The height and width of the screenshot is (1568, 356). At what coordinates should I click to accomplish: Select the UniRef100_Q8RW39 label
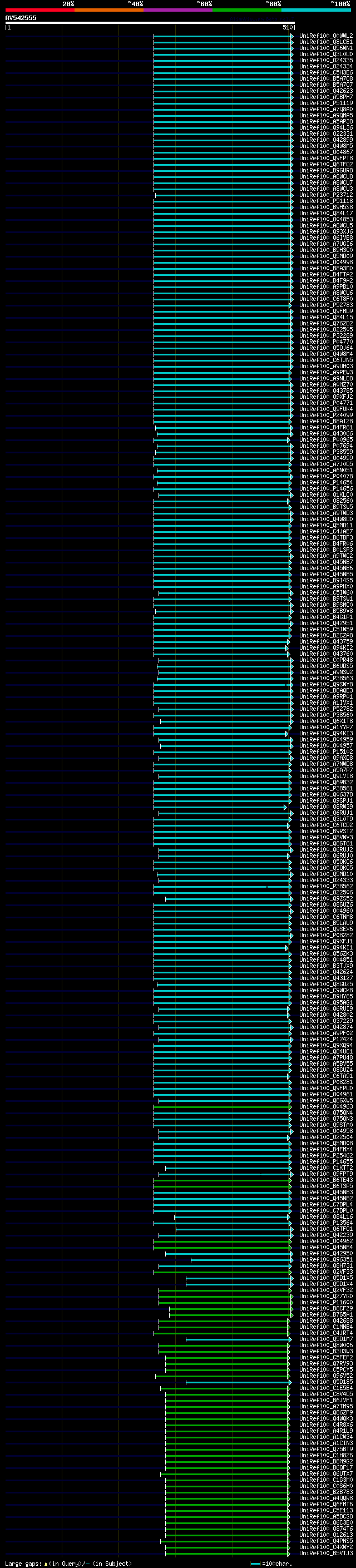[325, 807]
